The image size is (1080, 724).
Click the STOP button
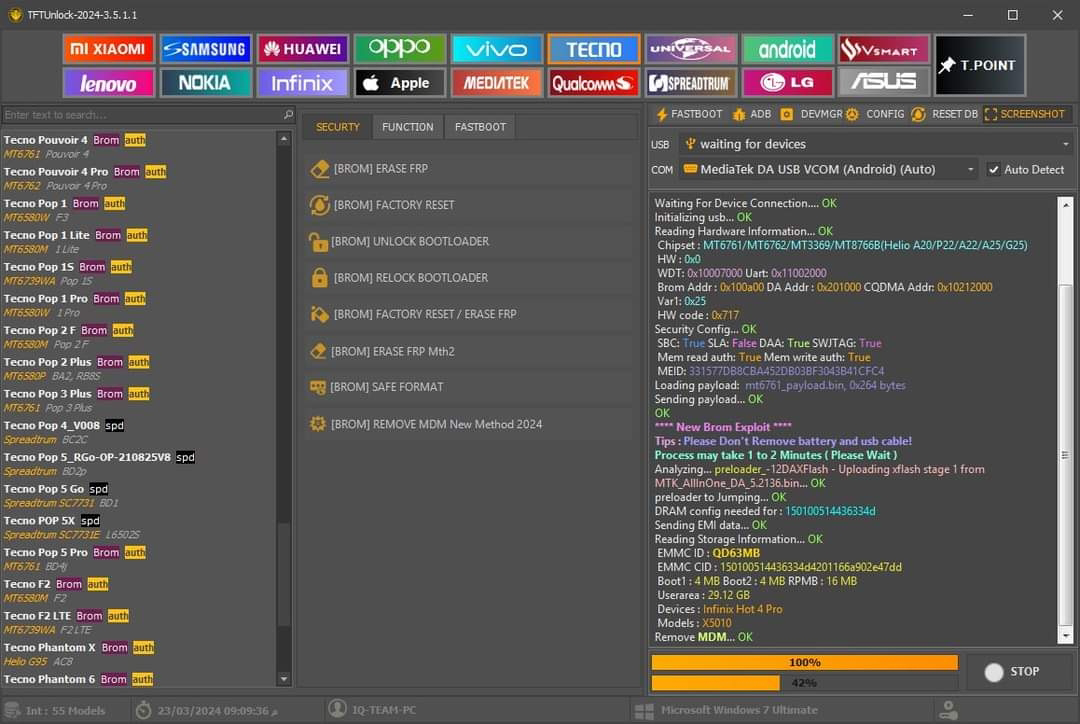click(x=1019, y=672)
